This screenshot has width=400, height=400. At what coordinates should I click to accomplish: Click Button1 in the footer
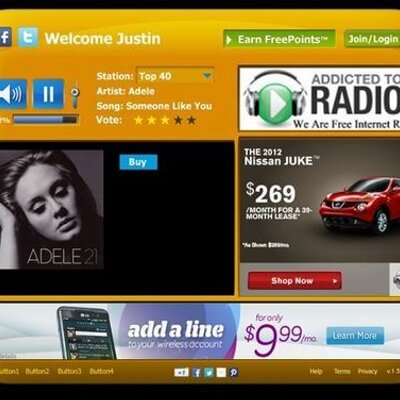[x=9, y=371]
